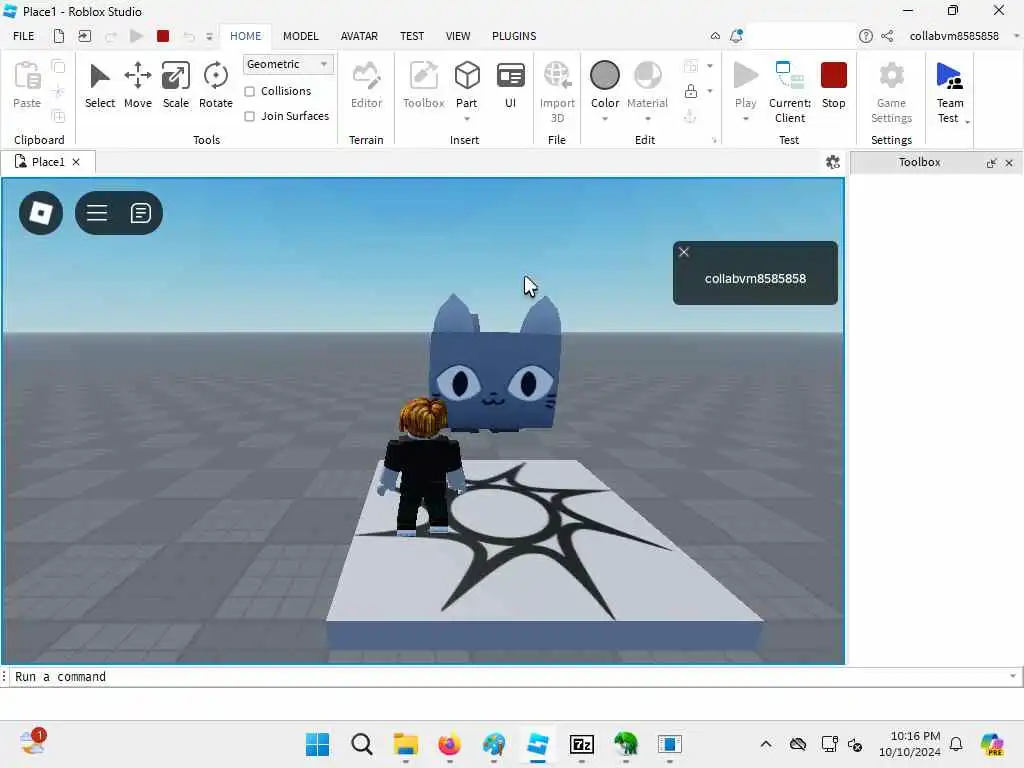Open the FILE menu
This screenshot has height=768, width=1024.
click(24, 36)
